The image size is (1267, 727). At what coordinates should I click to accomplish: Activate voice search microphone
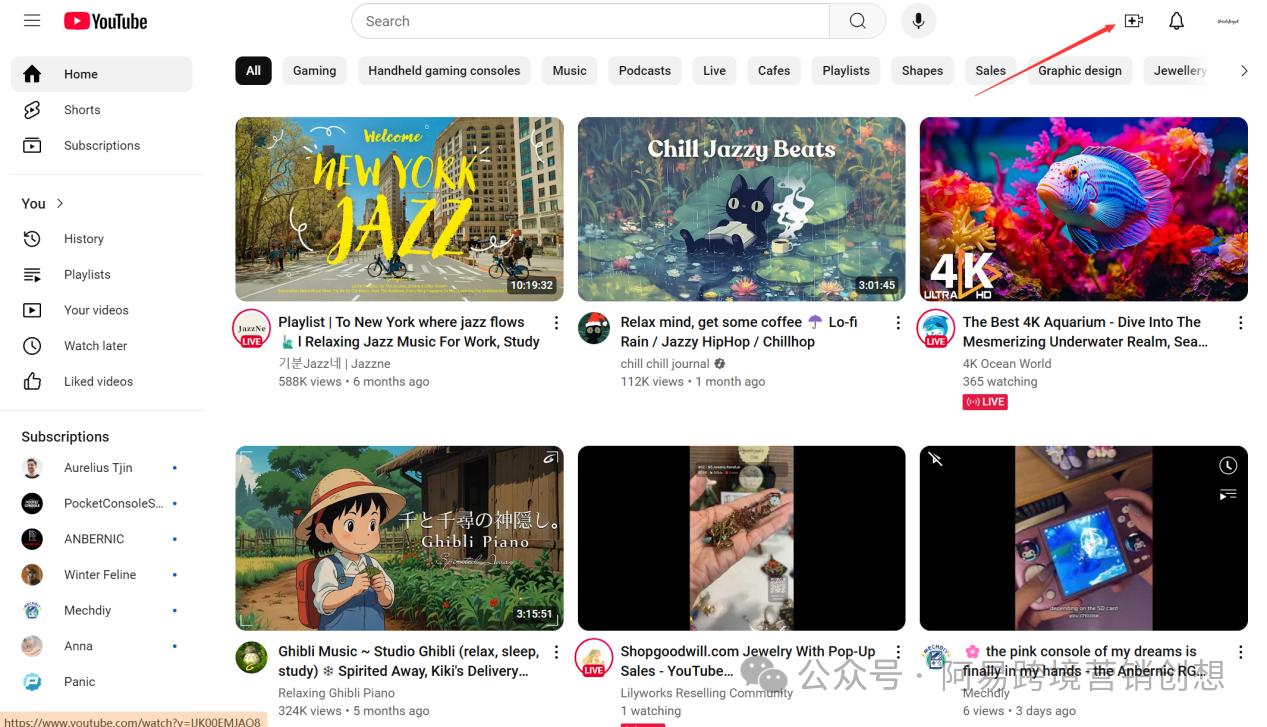pos(918,21)
